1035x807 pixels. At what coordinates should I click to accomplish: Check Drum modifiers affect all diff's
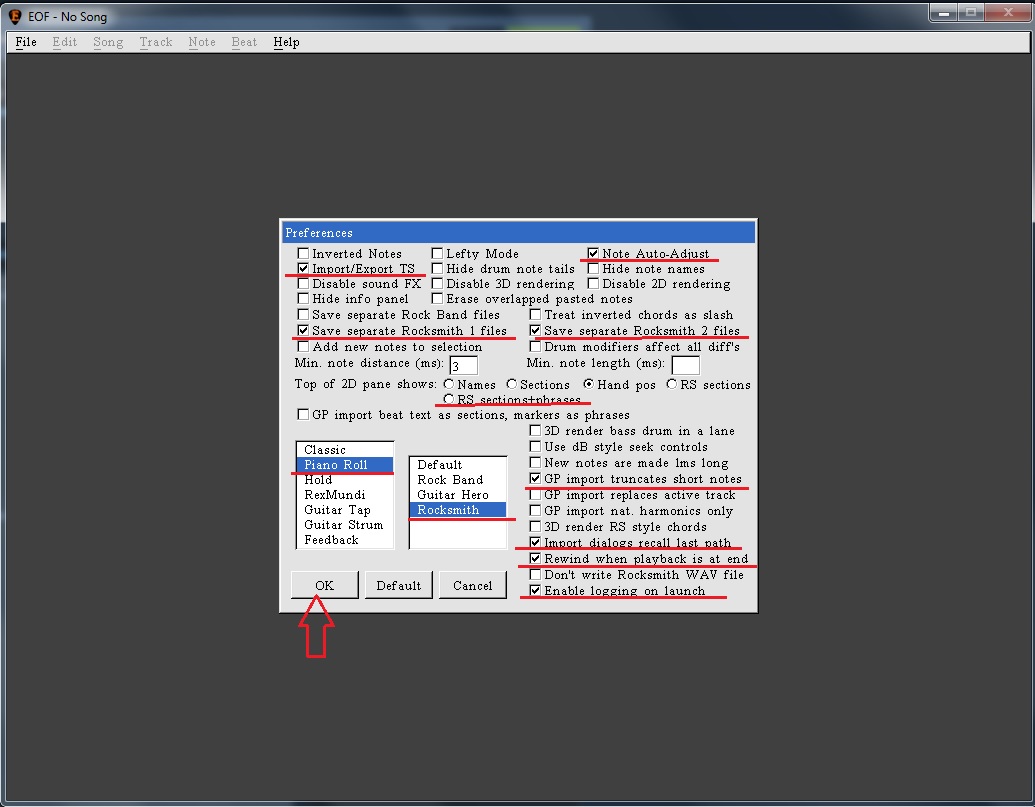click(x=535, y=346)
